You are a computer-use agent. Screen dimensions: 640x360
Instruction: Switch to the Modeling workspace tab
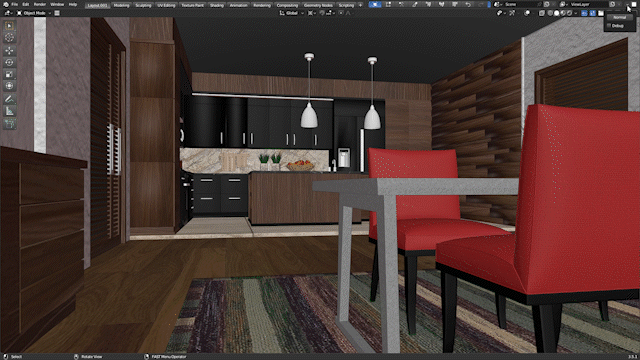(x=121, y=5)
